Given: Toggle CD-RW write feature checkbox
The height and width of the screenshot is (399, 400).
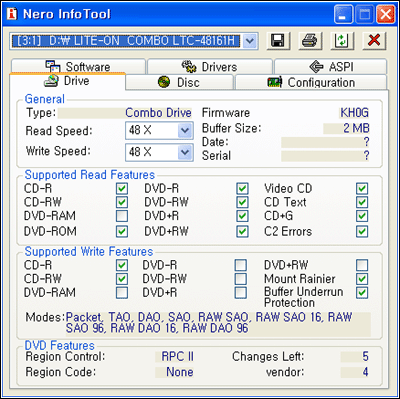Looking at the screenshot, I should [122, 279].
